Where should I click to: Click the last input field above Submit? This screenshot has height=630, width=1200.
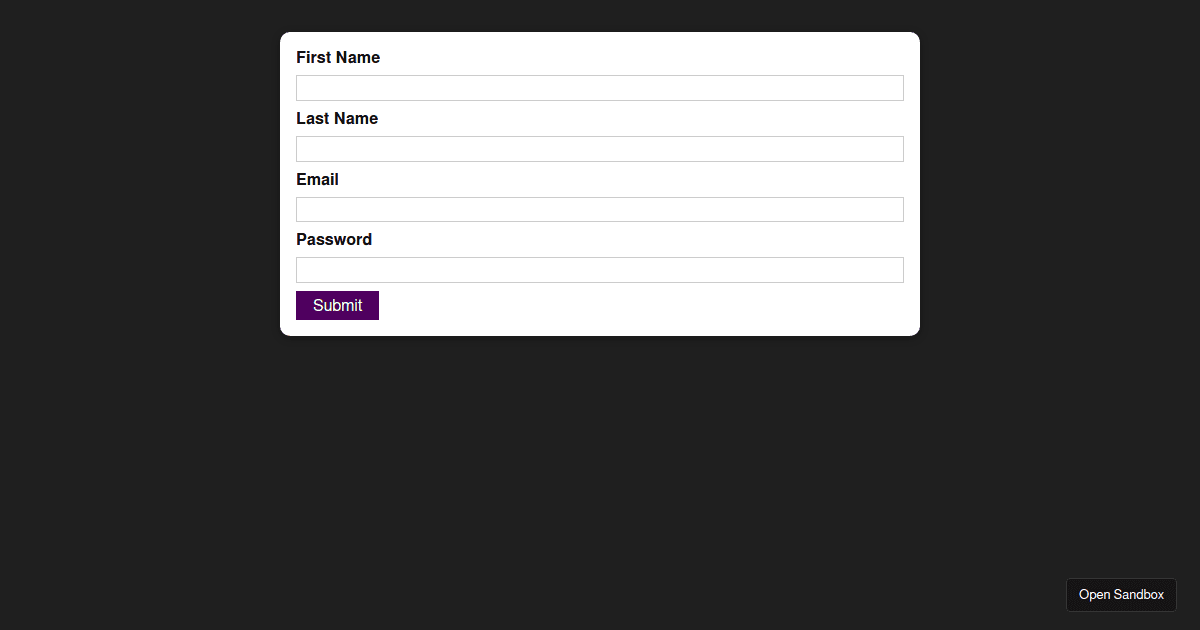(600, 270)
